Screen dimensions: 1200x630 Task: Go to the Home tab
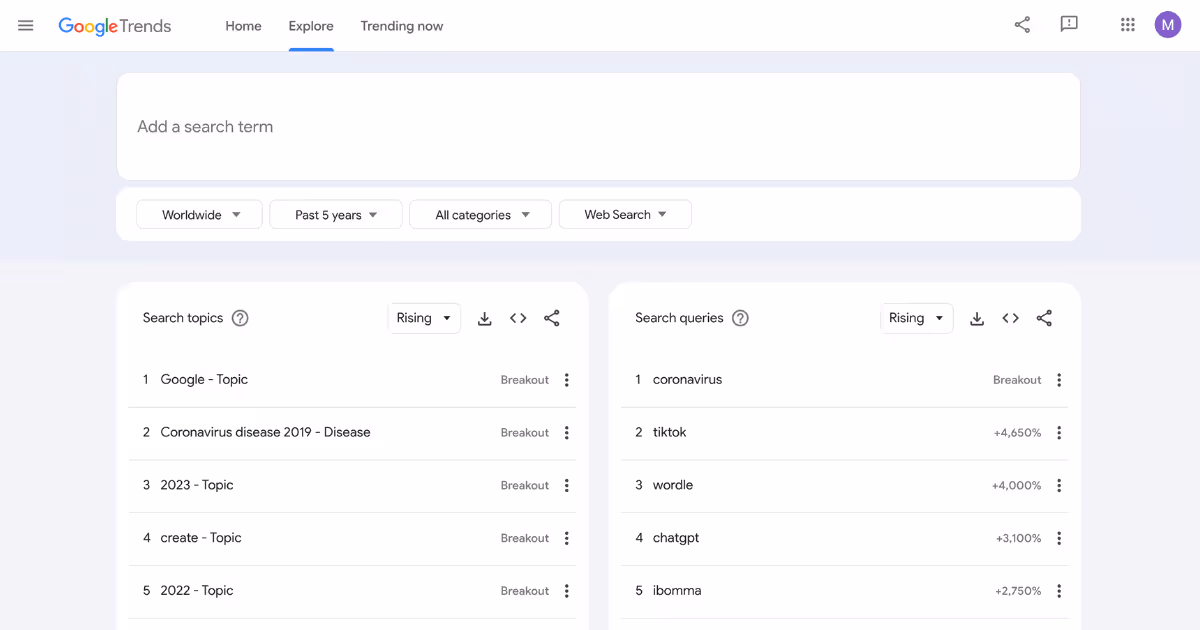point(243,26)
